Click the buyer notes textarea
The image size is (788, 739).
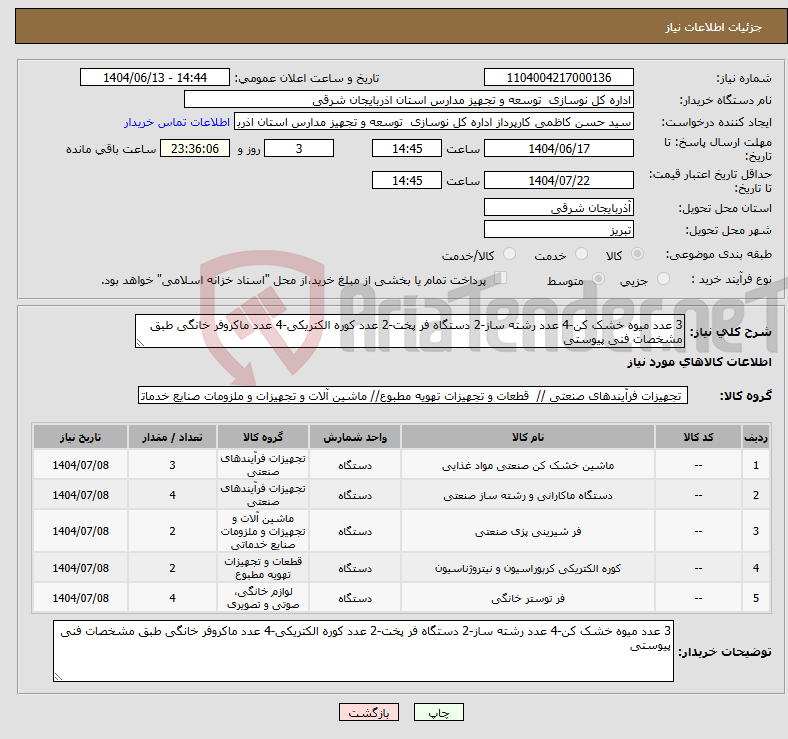click(x=363, y=651)
